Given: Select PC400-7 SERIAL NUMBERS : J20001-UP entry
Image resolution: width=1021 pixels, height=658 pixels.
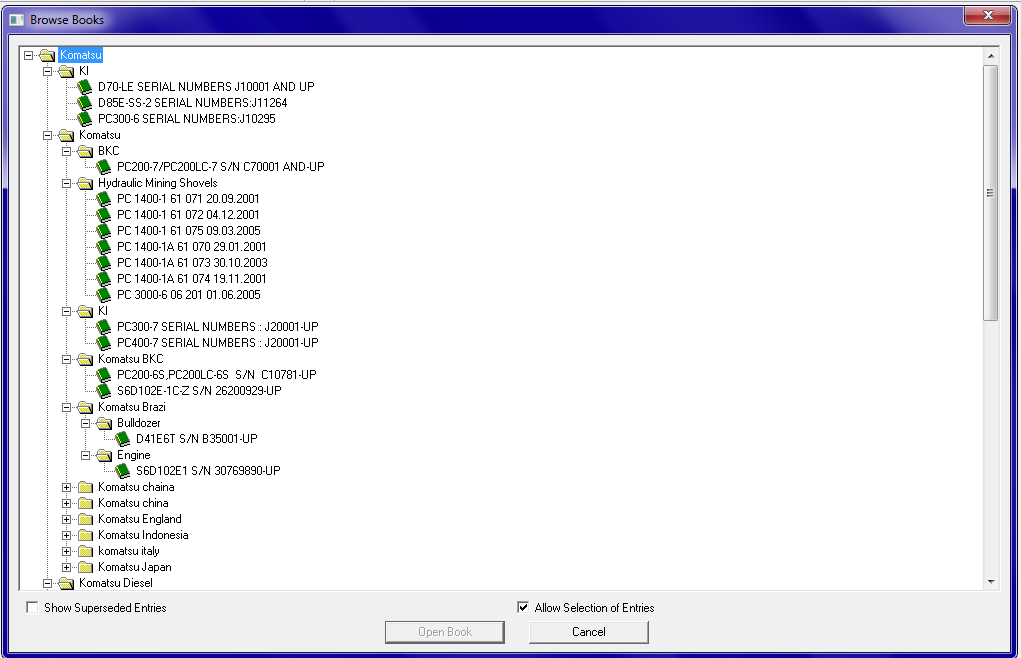Looking at the screenshot, I should (217, 342).
